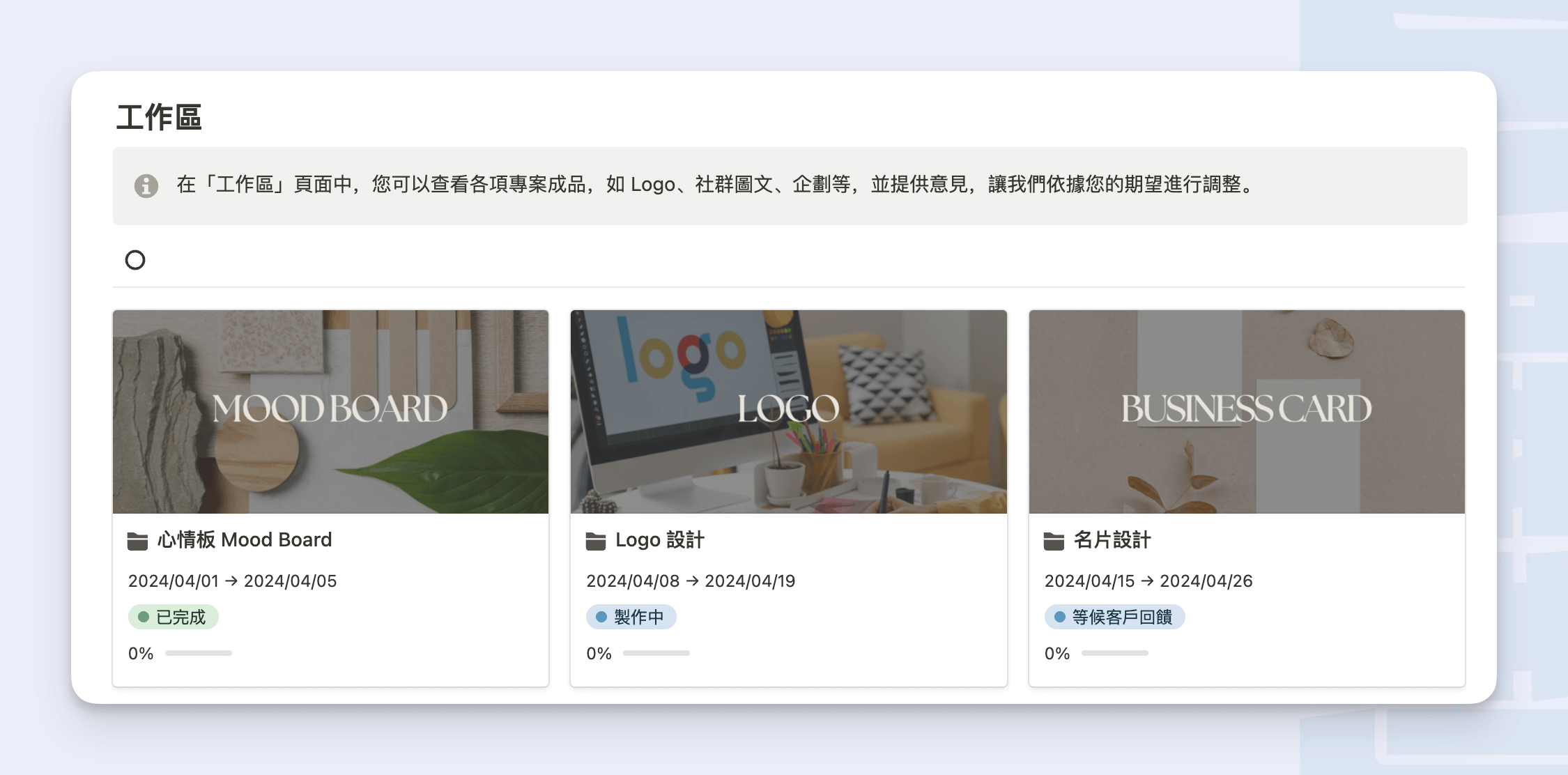Viewport: 1568px width, 775px height.
Task: Open the 名片設計 page title
Action: pos(1112,540)
